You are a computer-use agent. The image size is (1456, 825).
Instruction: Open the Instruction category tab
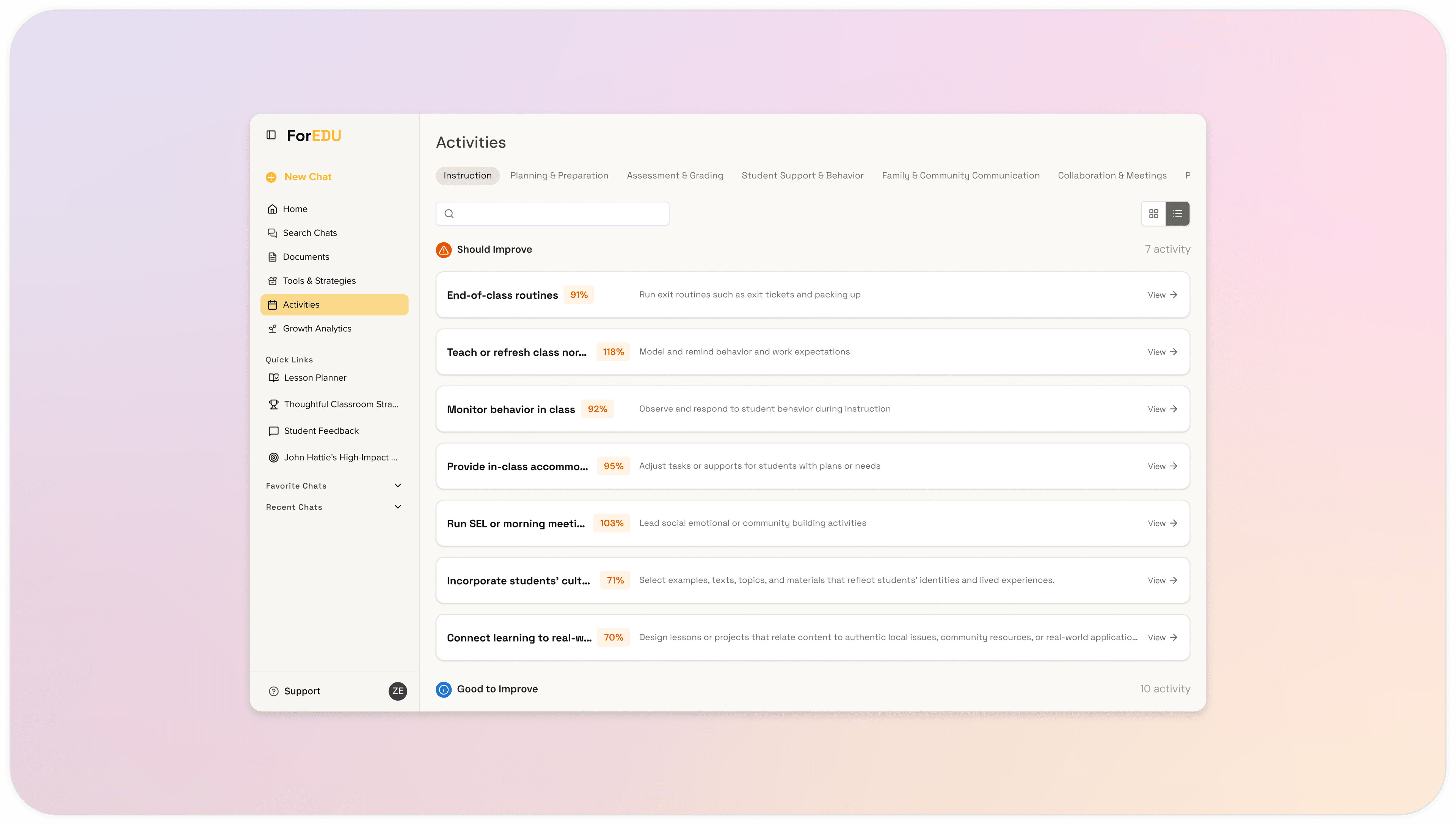[468, 175]
